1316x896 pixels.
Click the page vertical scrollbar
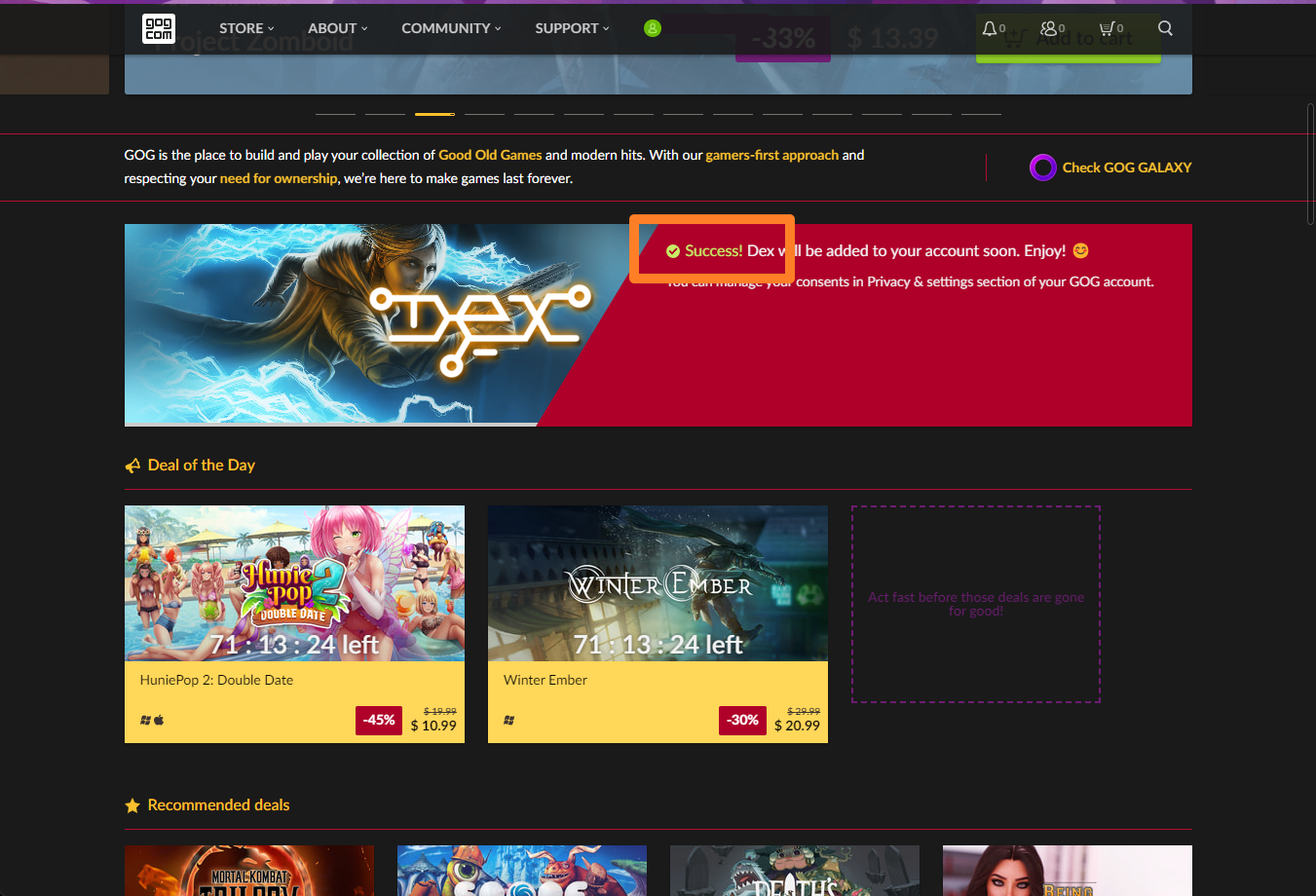pos(1311,164)
